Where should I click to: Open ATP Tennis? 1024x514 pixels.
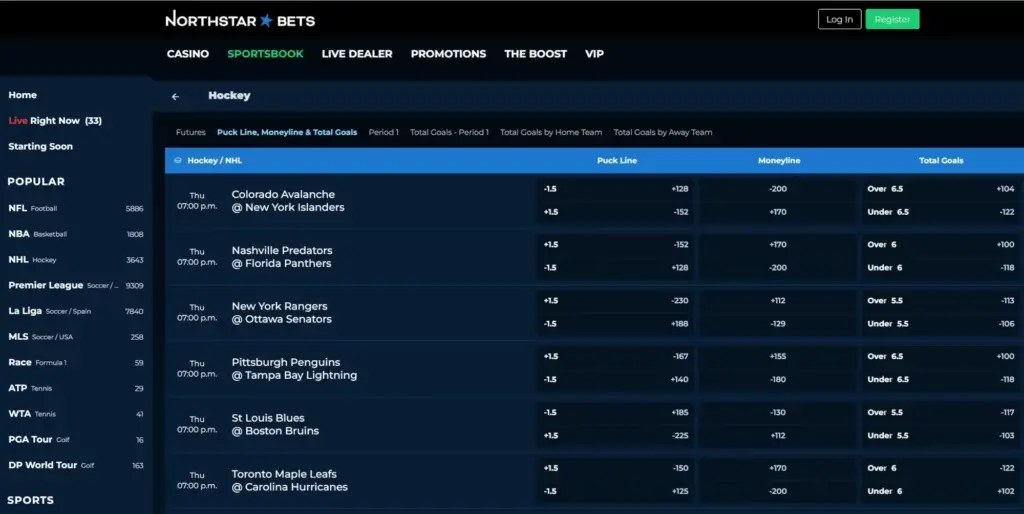[76, 388]
